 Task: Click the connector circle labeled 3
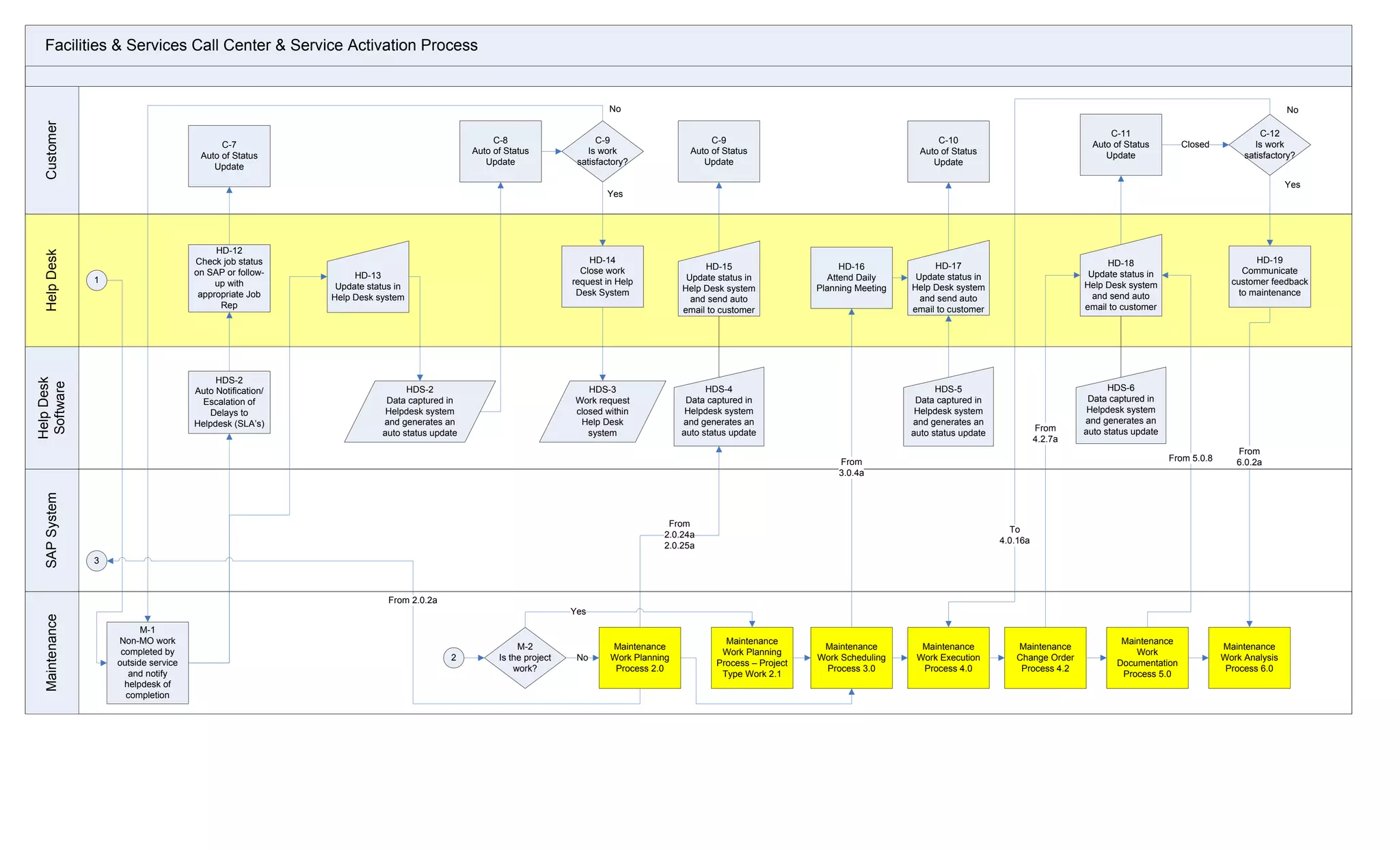96,561
